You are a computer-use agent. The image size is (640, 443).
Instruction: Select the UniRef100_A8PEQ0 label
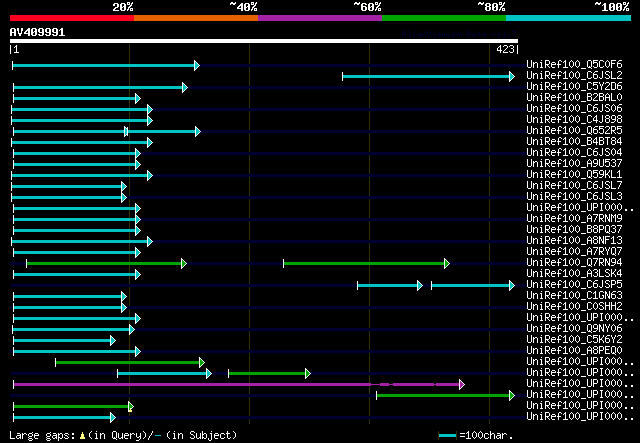click(574, 351)
